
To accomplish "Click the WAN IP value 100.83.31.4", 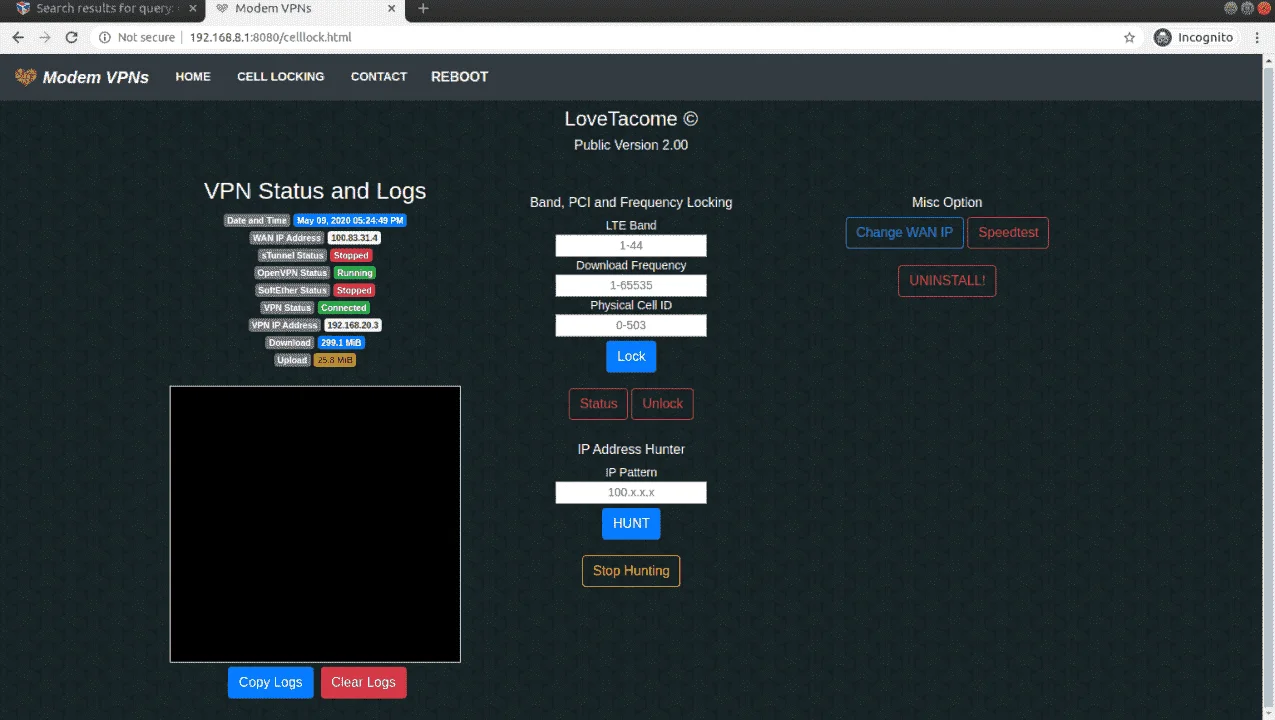I will 354,238.
